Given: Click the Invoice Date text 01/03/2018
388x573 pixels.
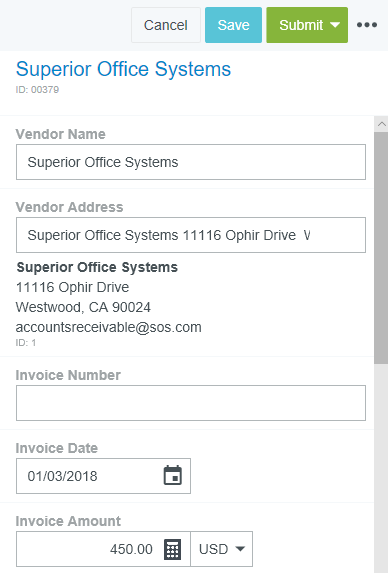Looking at the screenshot, I should pos(62,476).
